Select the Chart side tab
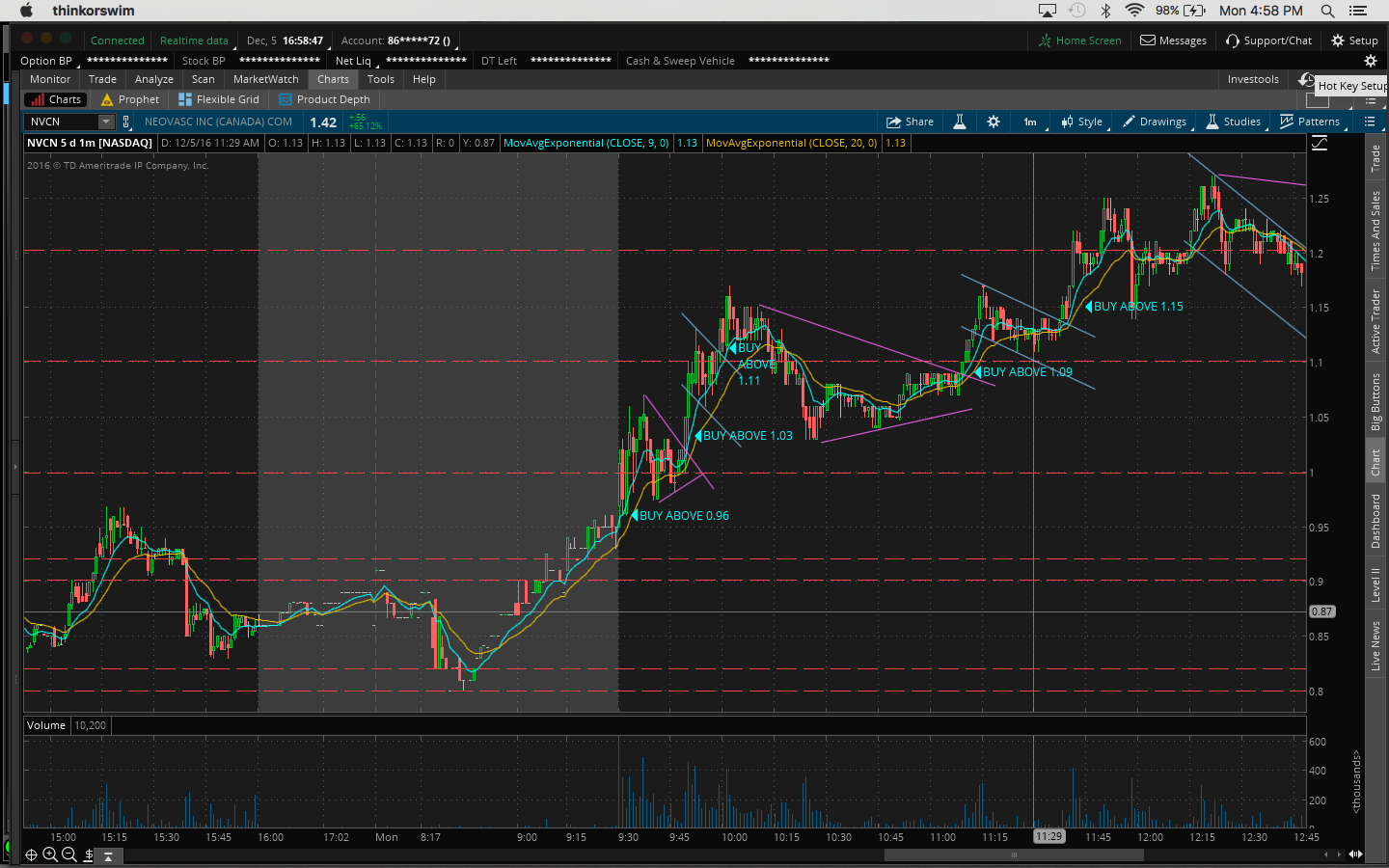 [1376, 462]
